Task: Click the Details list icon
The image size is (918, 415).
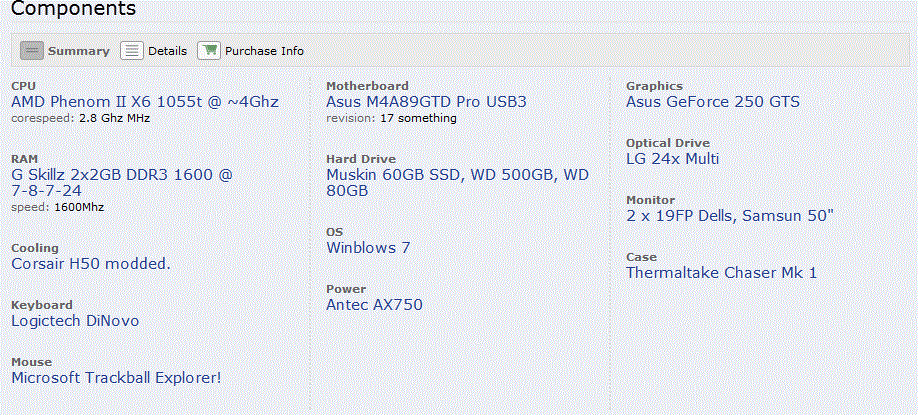Action: coord(132,51)
